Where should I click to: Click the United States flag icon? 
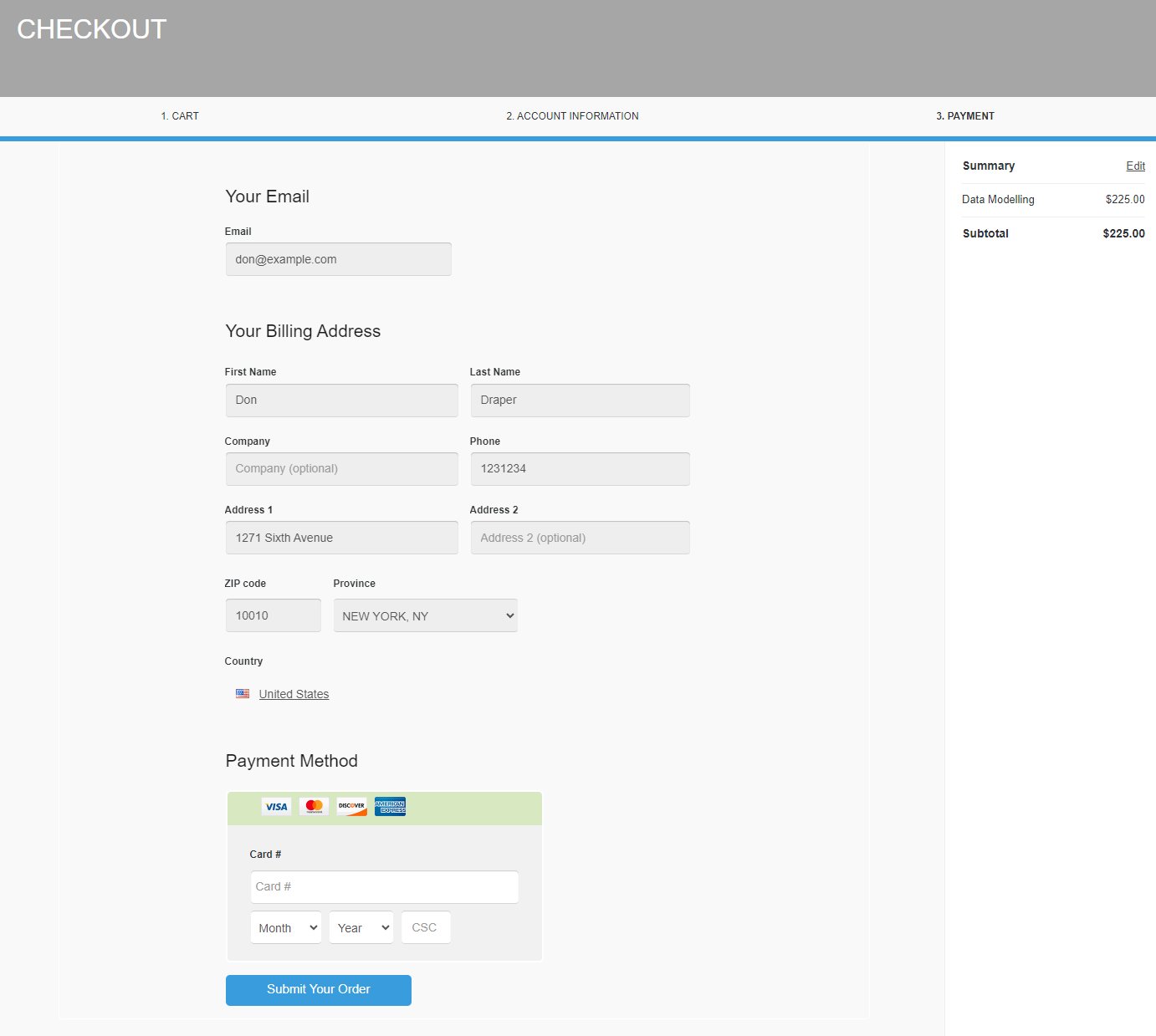243,694
